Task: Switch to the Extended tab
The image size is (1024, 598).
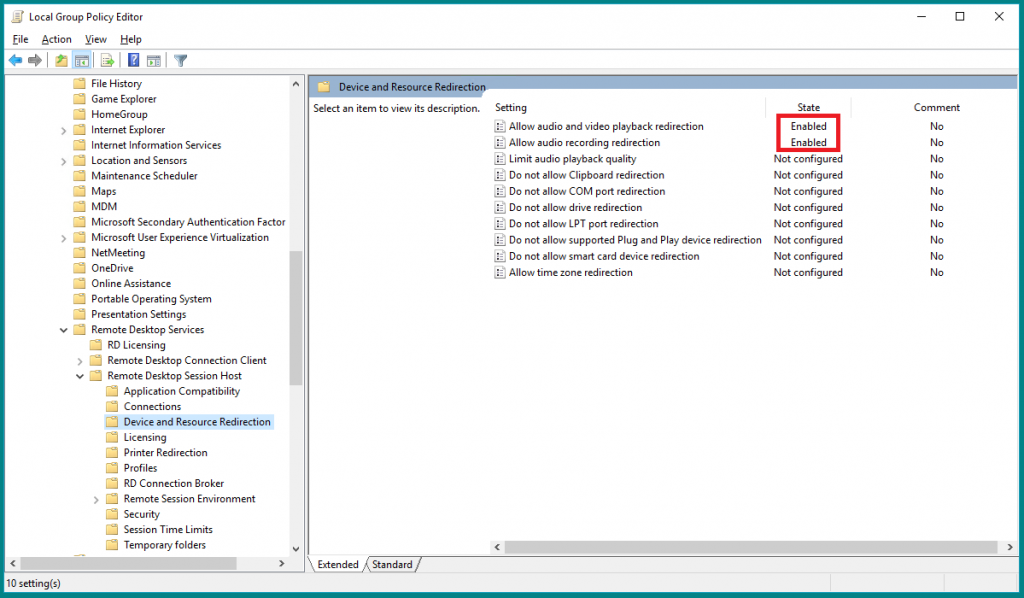Action: [x=338, y=564]
